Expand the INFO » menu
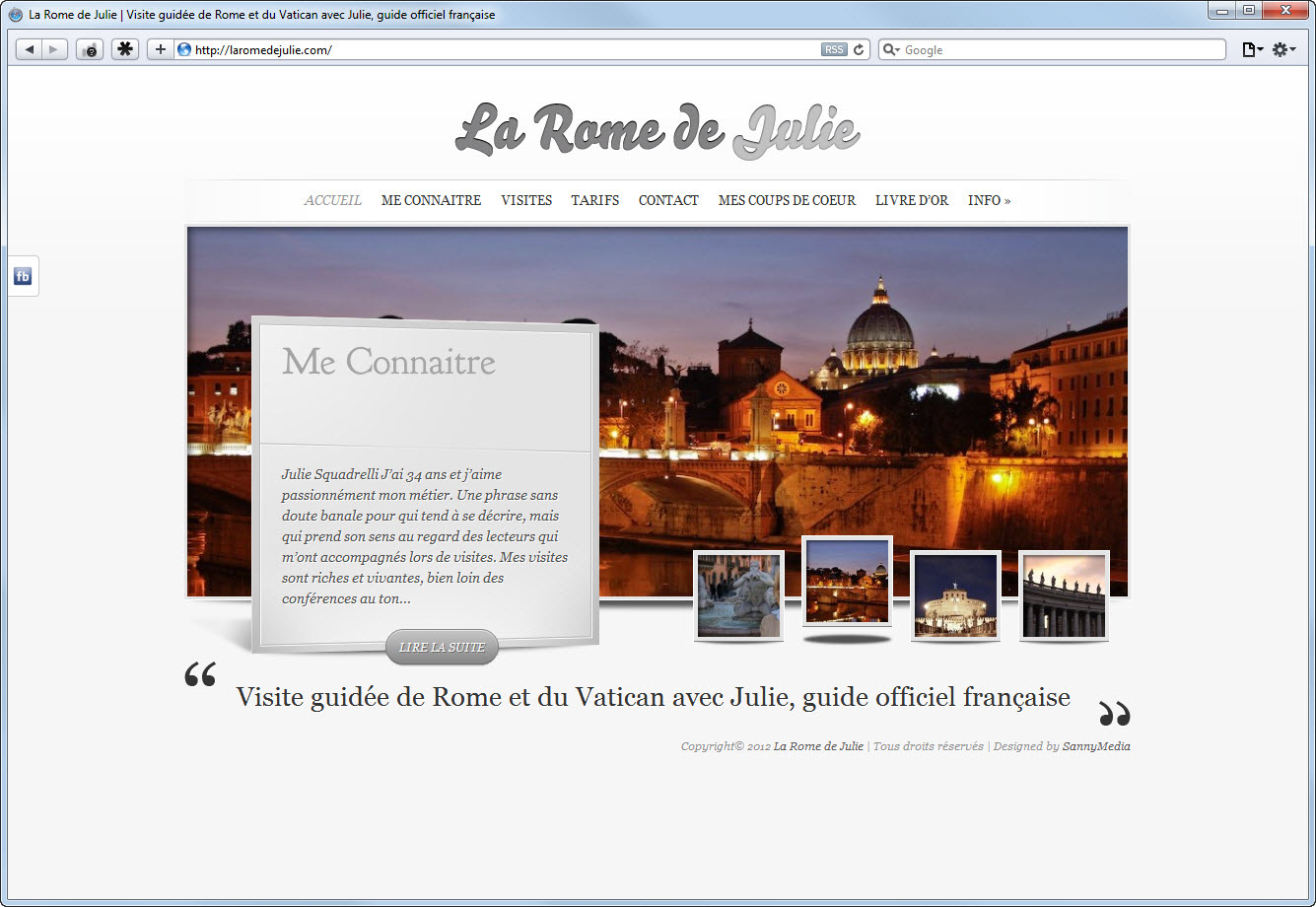 tap(989, 200)
